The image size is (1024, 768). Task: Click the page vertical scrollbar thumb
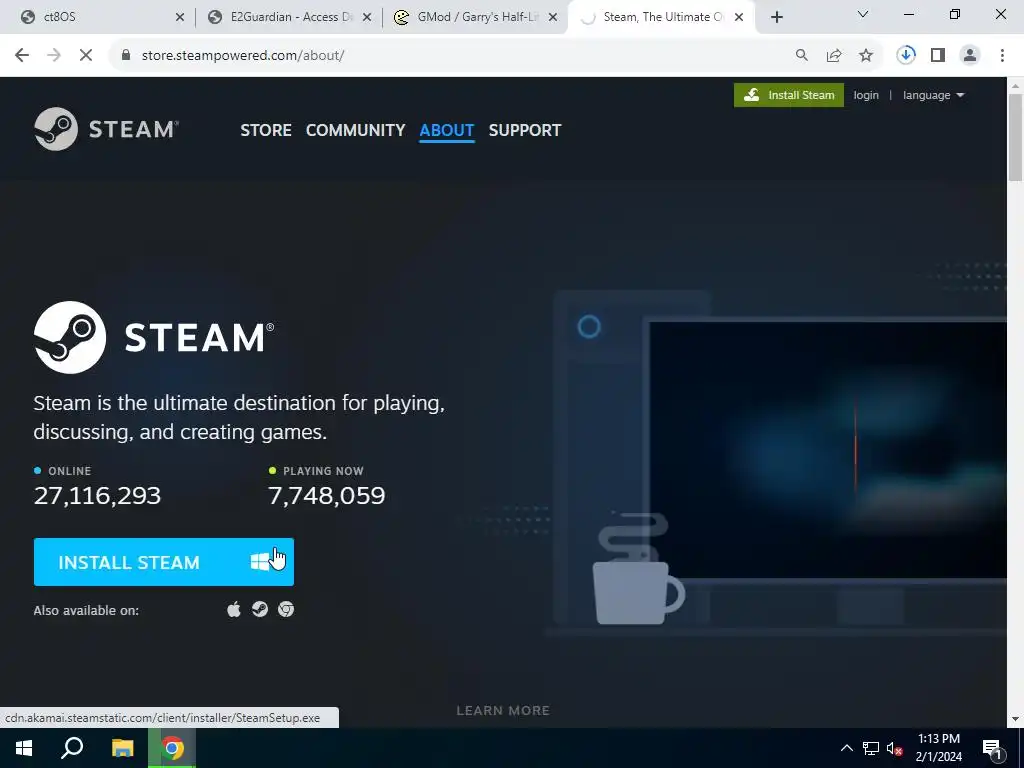[1015, 137]
